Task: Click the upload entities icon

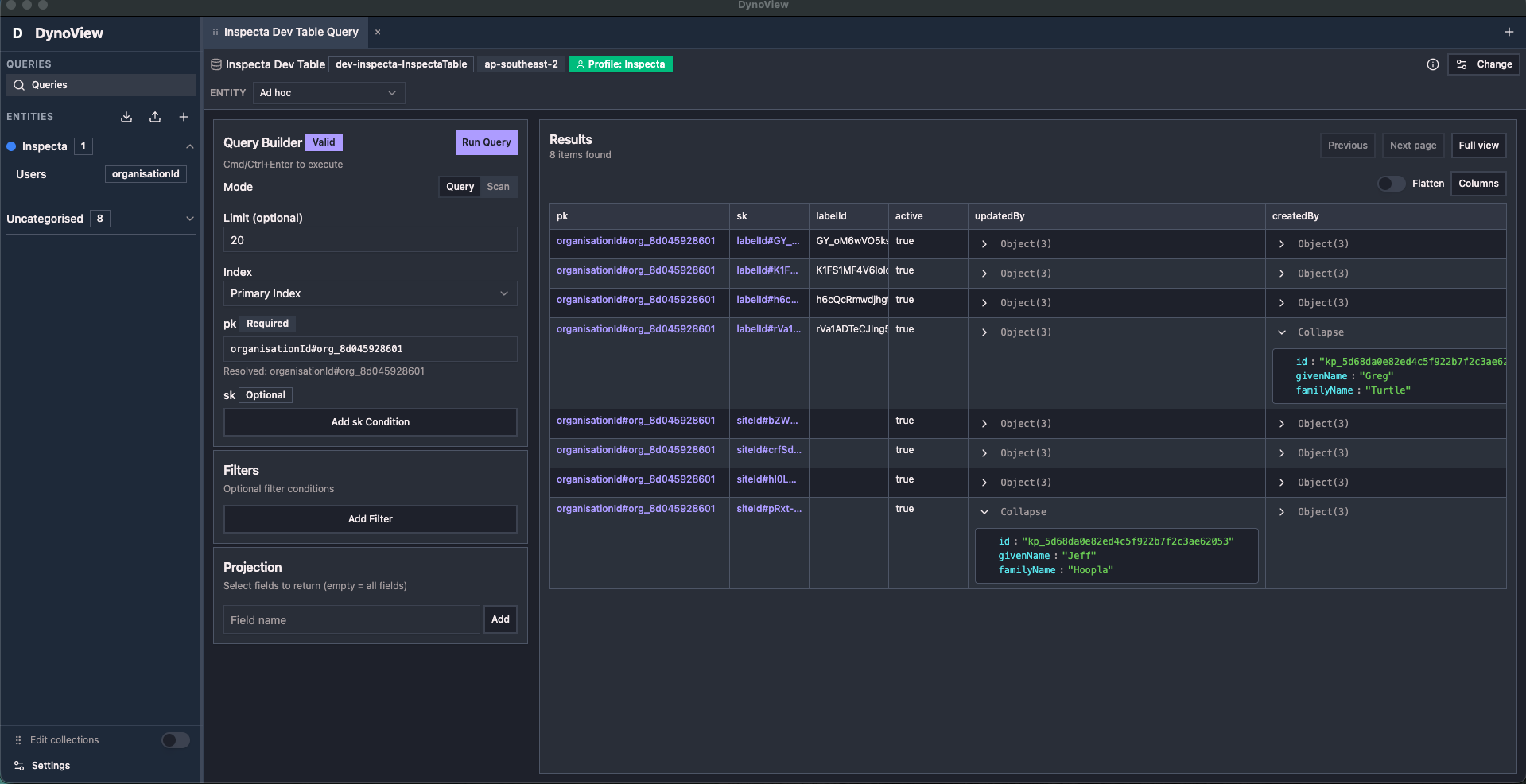Action: coord(154,117)
